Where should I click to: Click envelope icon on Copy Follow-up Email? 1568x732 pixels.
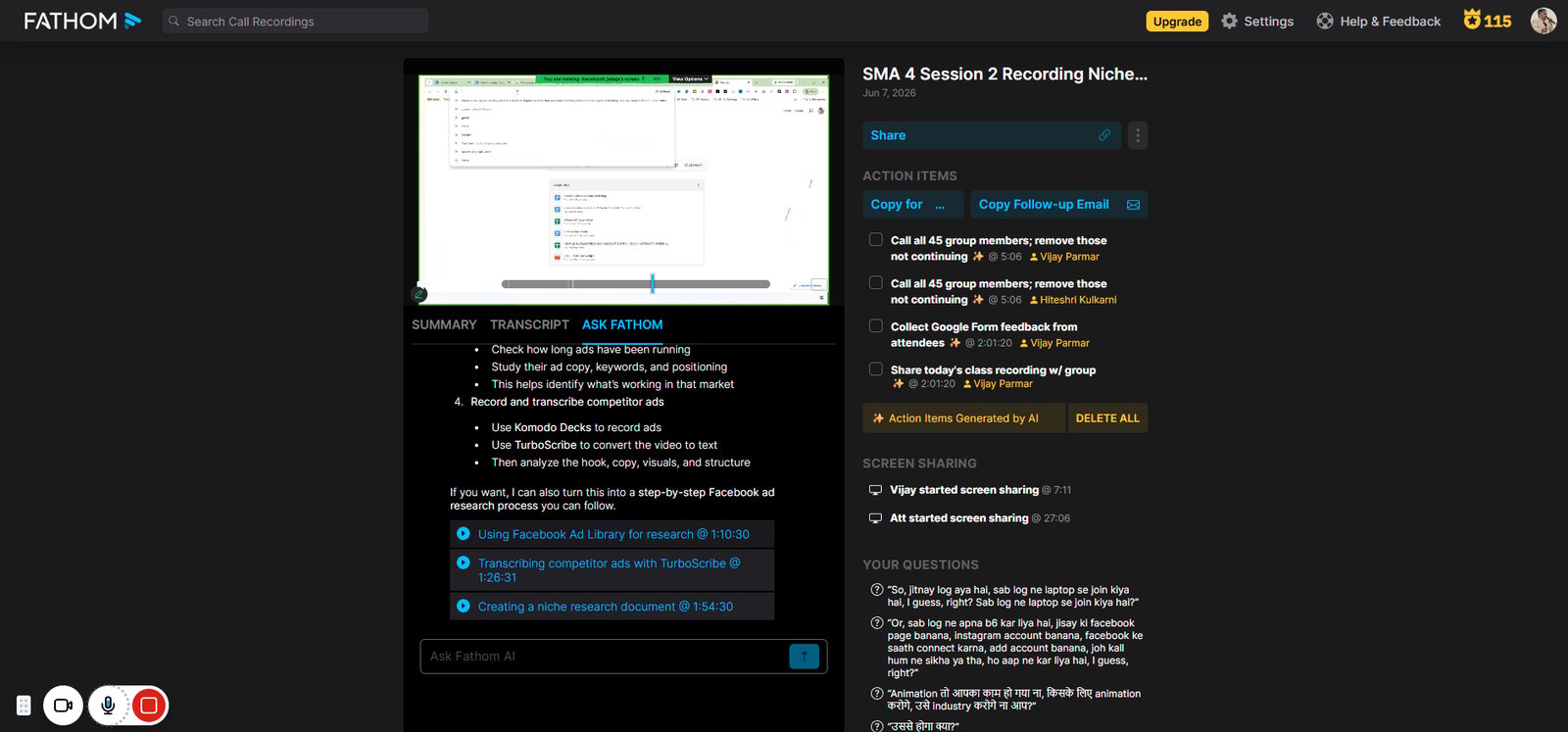(1133, 205)
